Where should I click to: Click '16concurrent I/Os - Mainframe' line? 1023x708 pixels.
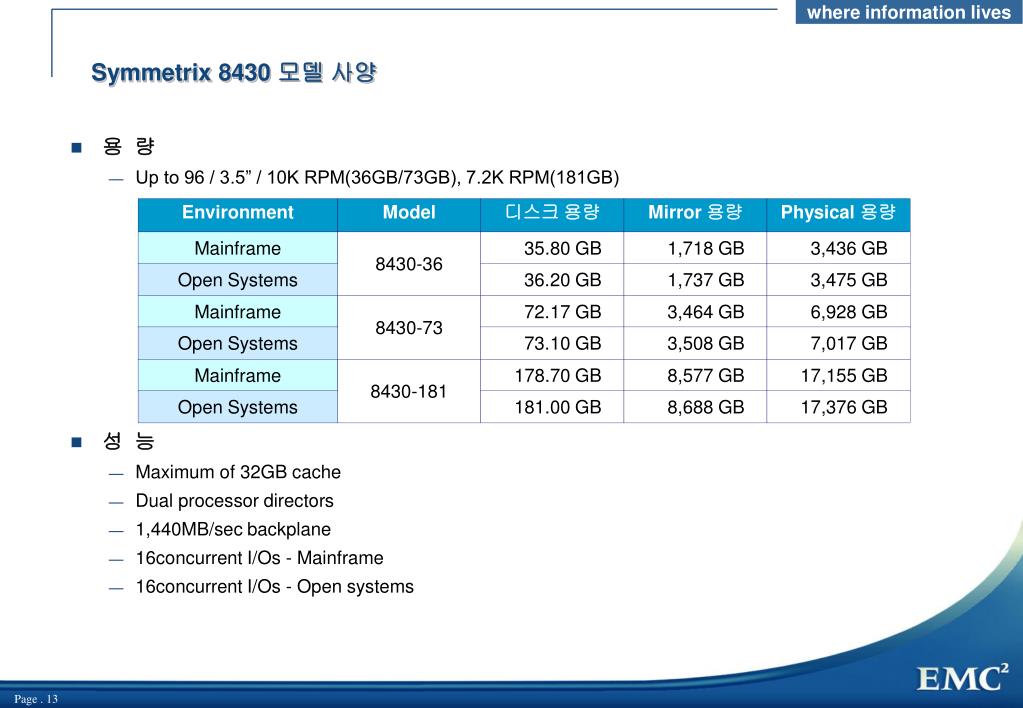click(259, 558)
